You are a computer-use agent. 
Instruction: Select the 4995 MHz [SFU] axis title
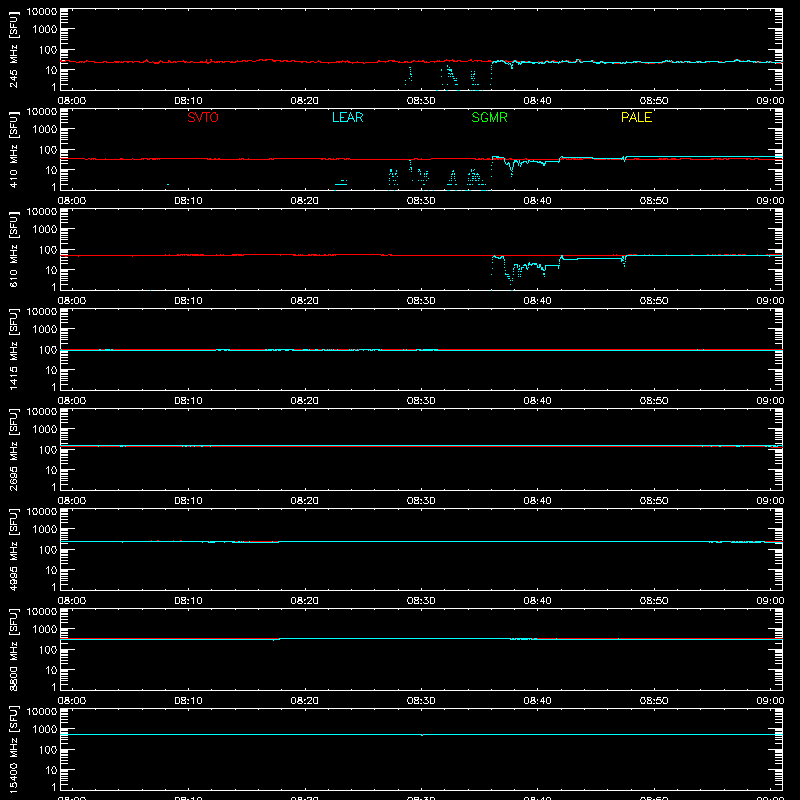pos(13,549)
